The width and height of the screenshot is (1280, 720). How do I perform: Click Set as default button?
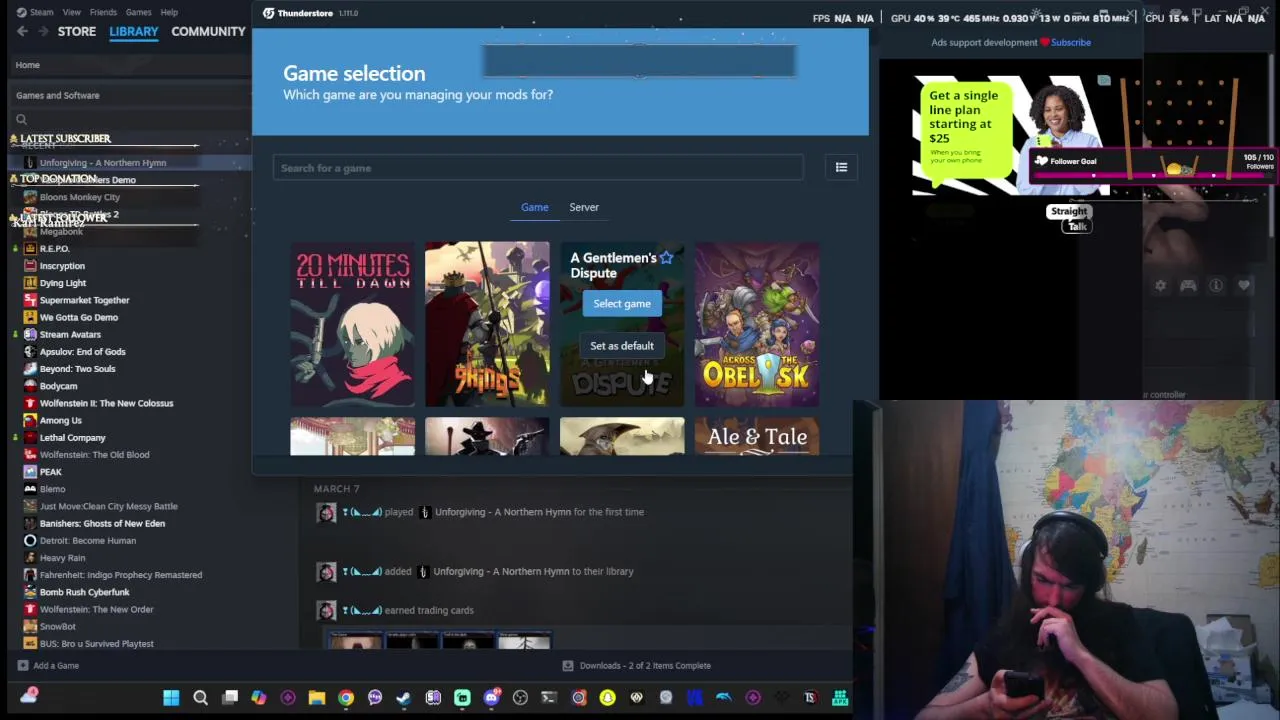coord(622,346)
